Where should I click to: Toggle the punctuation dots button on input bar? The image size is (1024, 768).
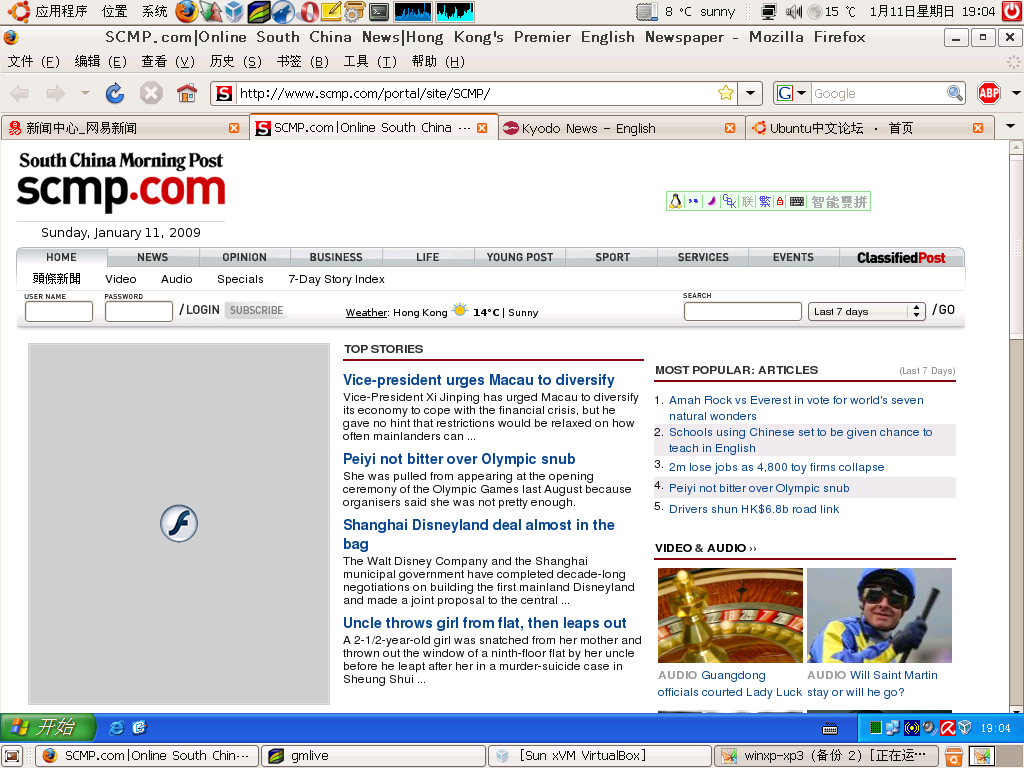(x=693, y=201)
